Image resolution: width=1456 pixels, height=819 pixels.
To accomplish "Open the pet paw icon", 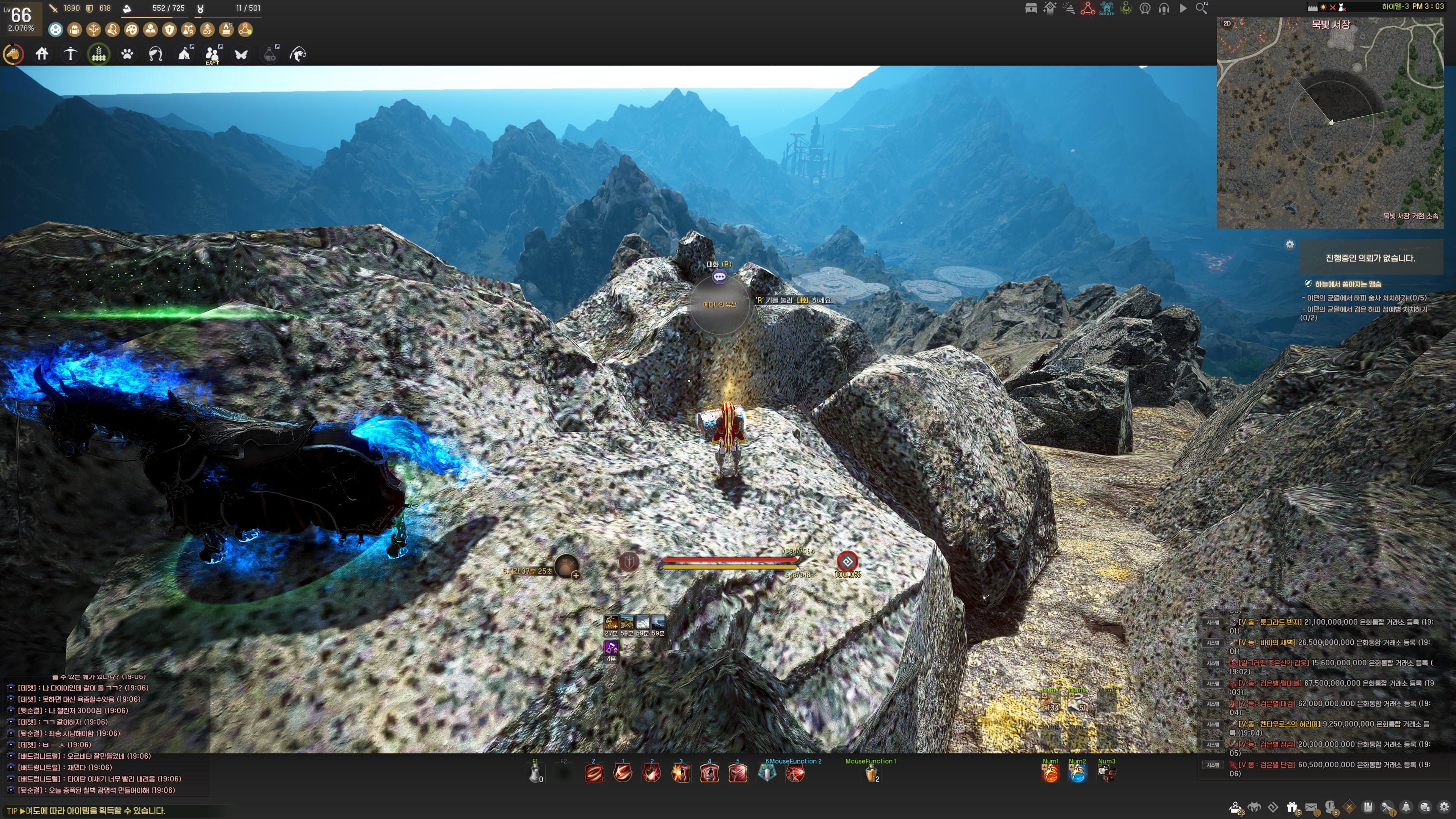I will coord(127,54).
